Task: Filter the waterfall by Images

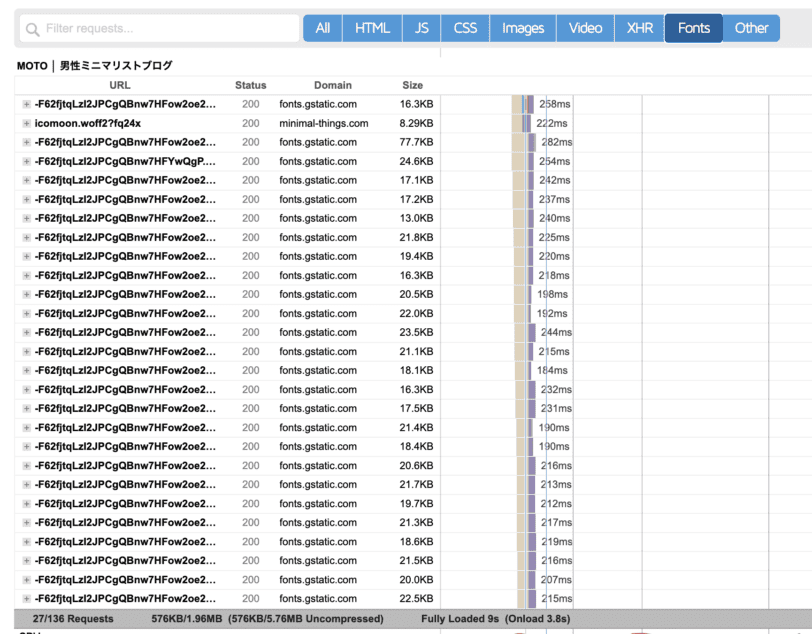Action: point(523,28)
